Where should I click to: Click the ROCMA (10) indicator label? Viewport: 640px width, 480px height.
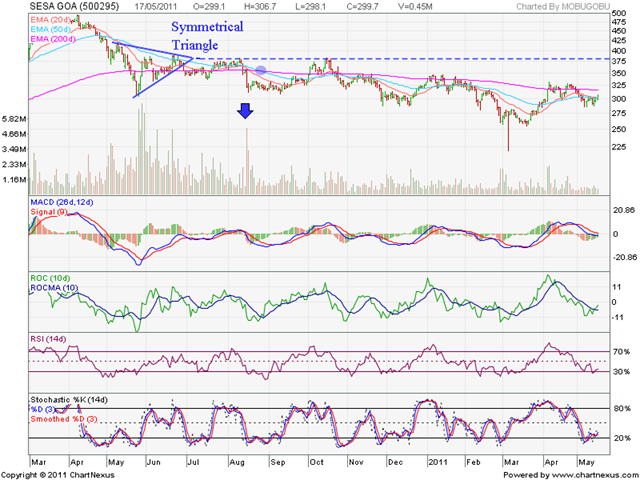pos(54,288)
